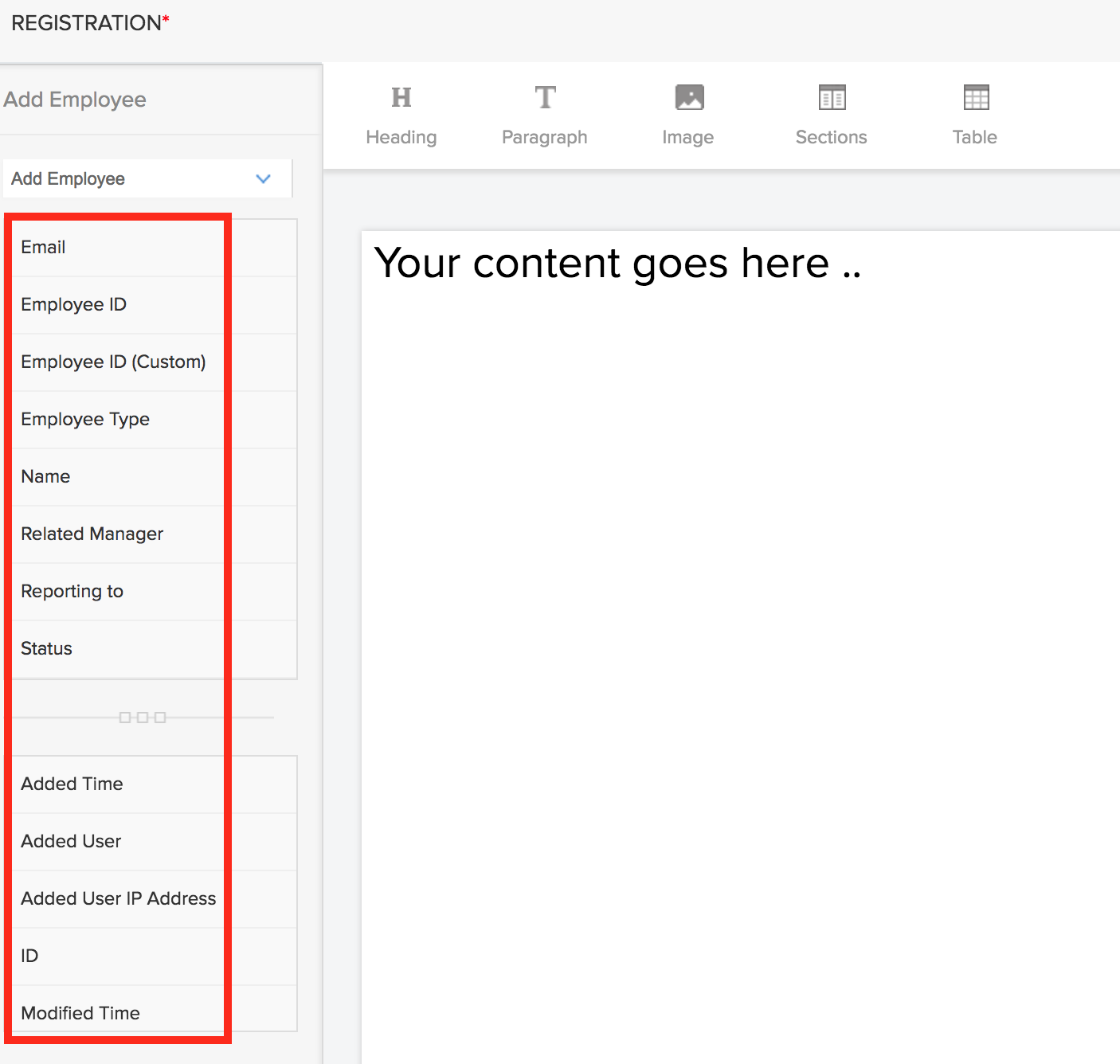1120x1064 pixels.
Task: Click the Heading icon in the toolbar
Action: pos(401,98)
